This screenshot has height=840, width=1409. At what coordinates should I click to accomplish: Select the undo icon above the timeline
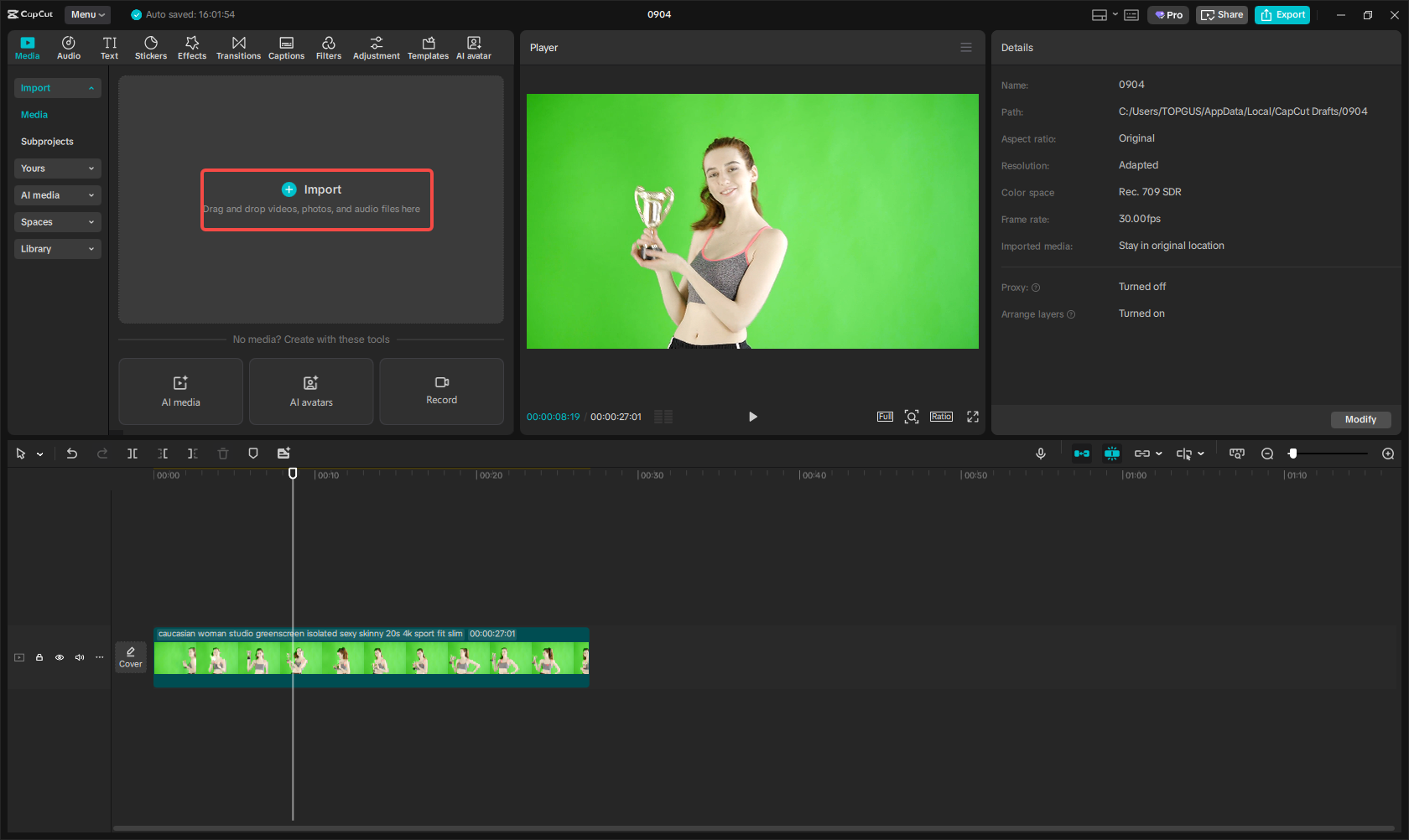point(71,454)
